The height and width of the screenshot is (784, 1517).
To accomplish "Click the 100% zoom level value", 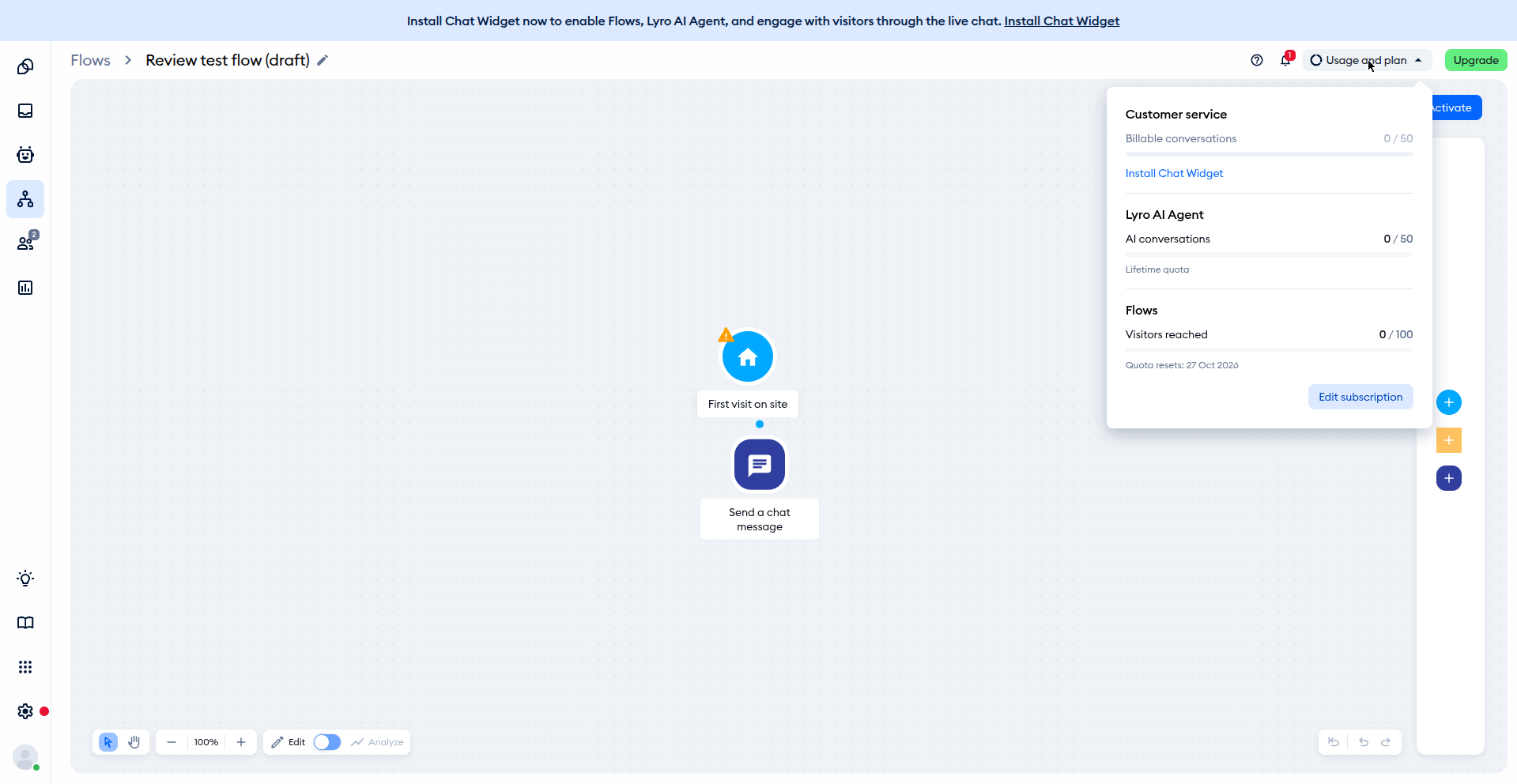I will click(206, 742).
